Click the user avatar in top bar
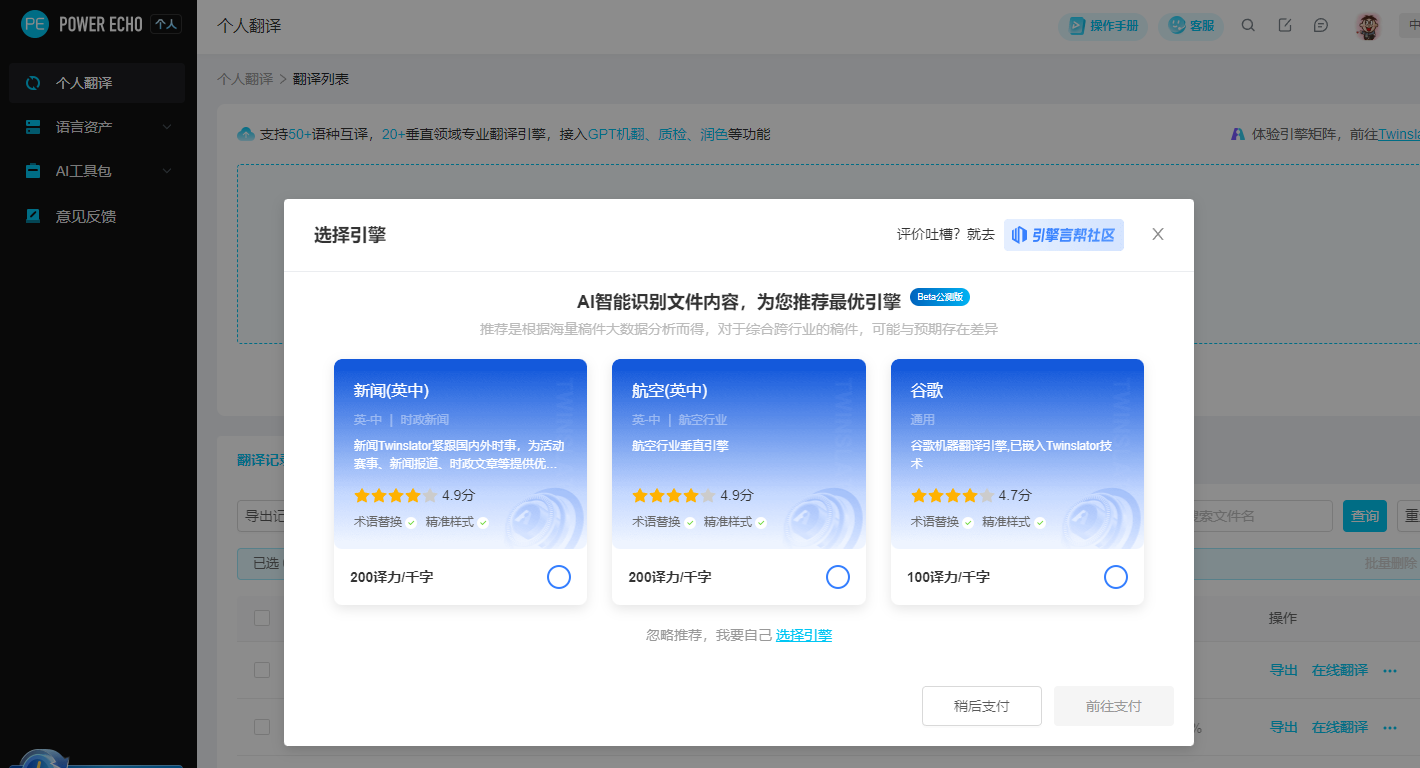1420x768 pixels. coord(1368,26)
